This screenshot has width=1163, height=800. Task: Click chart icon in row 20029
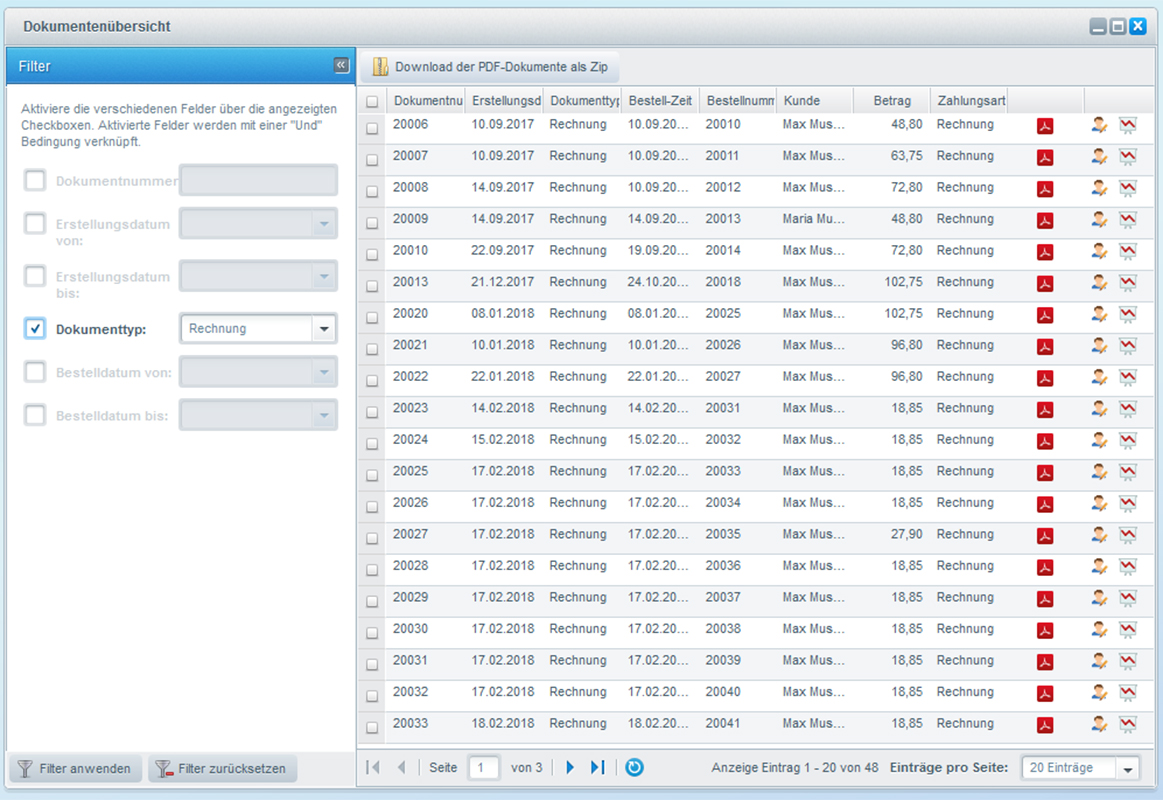pyautogui.click(x=1128, y=599)
